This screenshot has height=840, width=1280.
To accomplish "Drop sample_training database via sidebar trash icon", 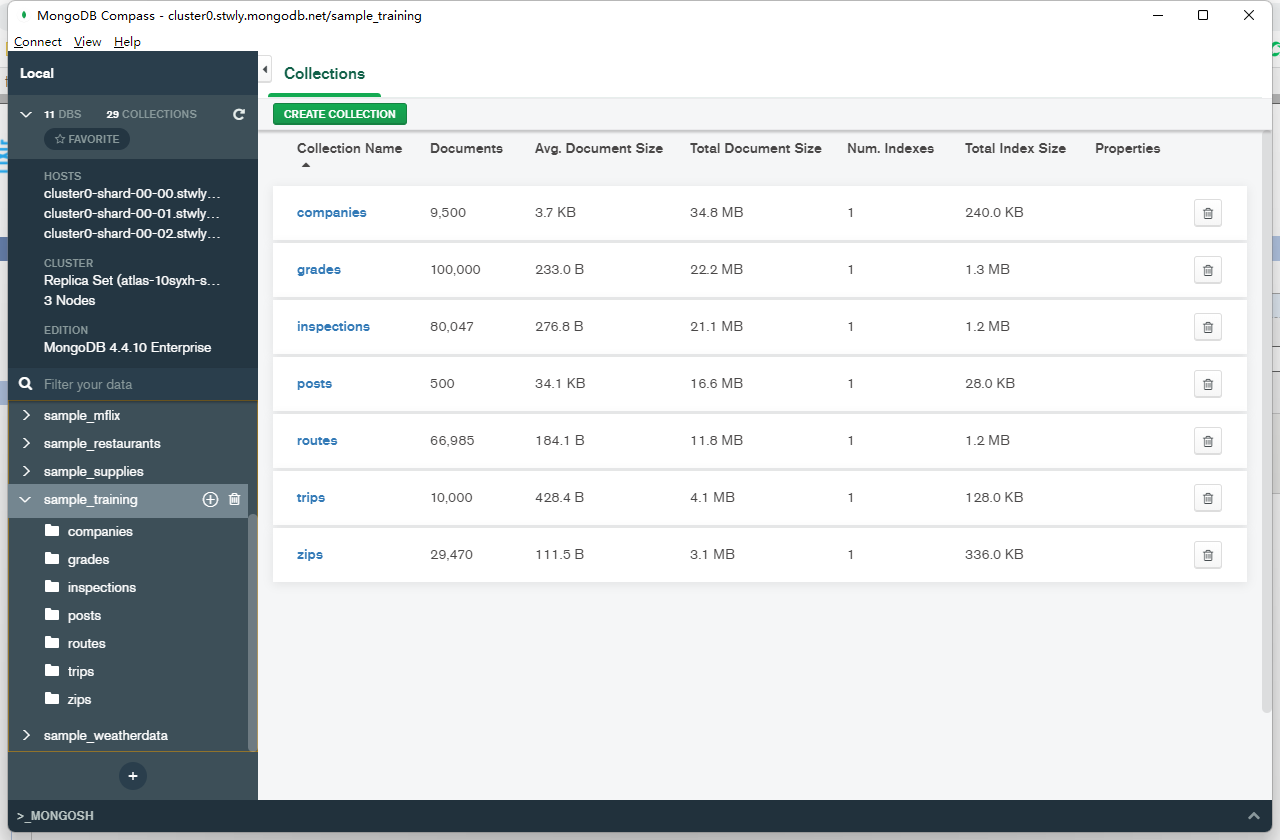I will click(235, 499).
